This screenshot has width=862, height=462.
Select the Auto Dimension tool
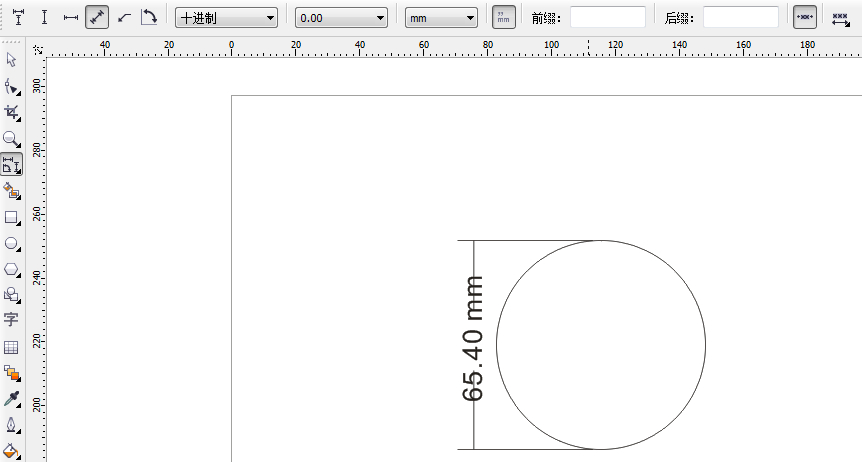tap(18, 18)
